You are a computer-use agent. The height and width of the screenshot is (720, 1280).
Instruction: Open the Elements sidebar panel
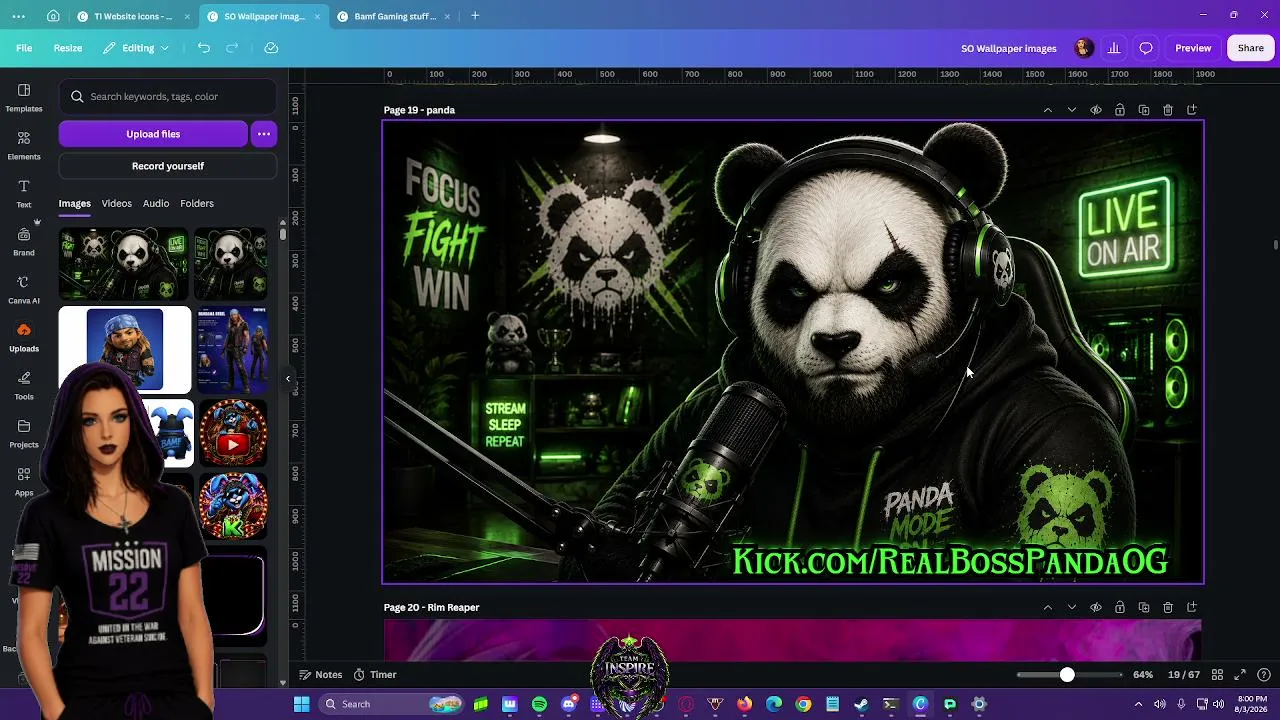(x=24, y=145)
